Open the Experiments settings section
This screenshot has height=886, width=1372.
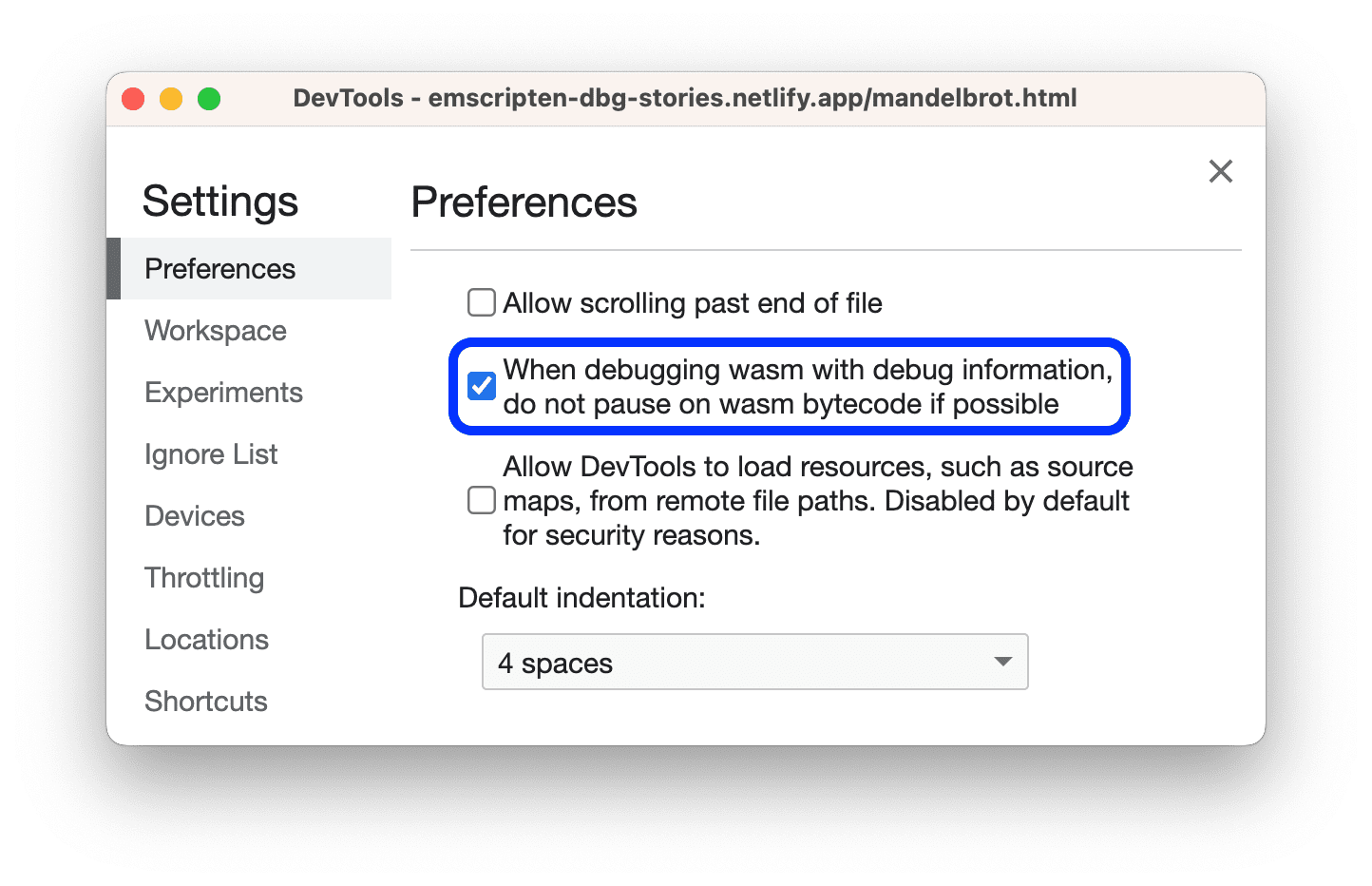223,392
